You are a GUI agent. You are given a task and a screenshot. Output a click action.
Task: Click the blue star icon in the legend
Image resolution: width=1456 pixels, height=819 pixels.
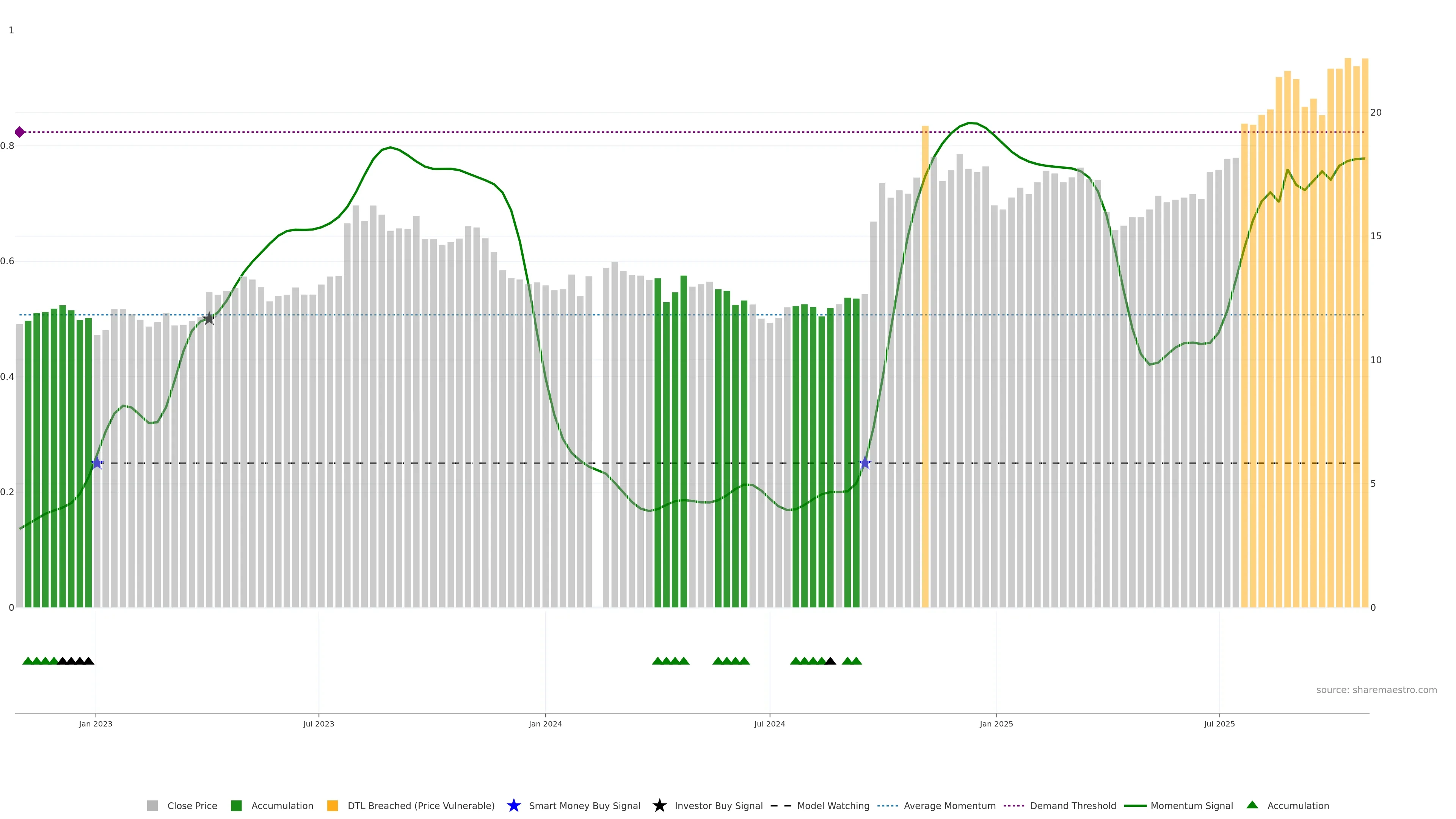[x=513, y=805]
